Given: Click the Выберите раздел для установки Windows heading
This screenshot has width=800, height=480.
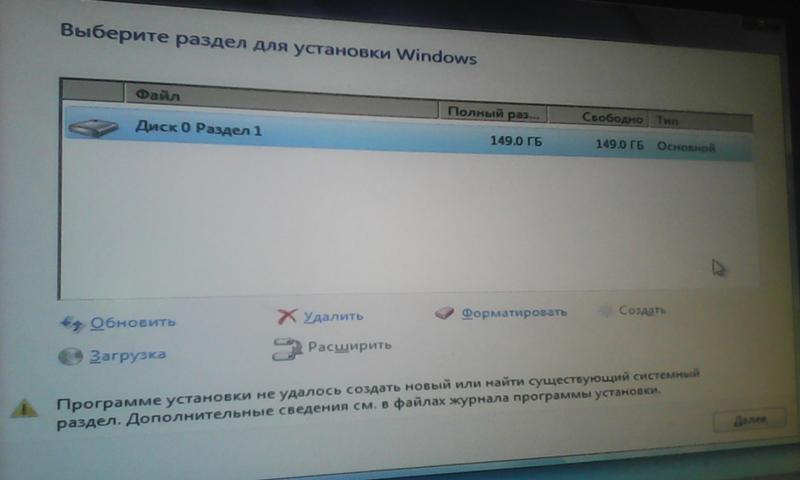Looking at the screenshot, I should point(268,43).
